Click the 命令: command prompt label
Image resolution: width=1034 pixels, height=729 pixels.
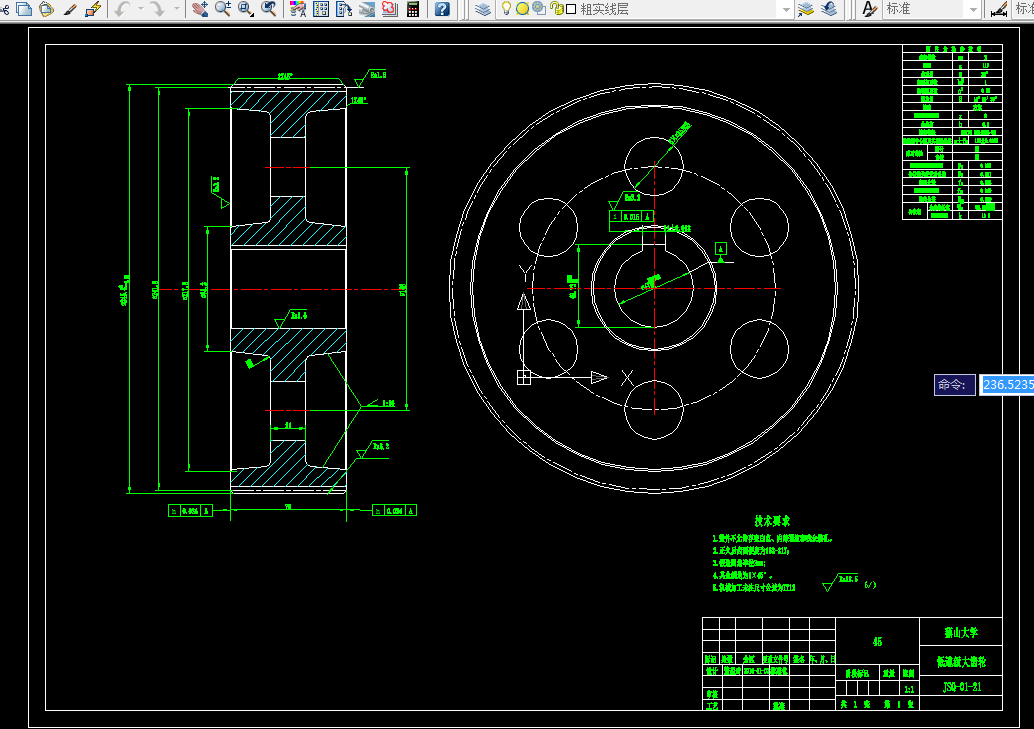tap(954, 385)
